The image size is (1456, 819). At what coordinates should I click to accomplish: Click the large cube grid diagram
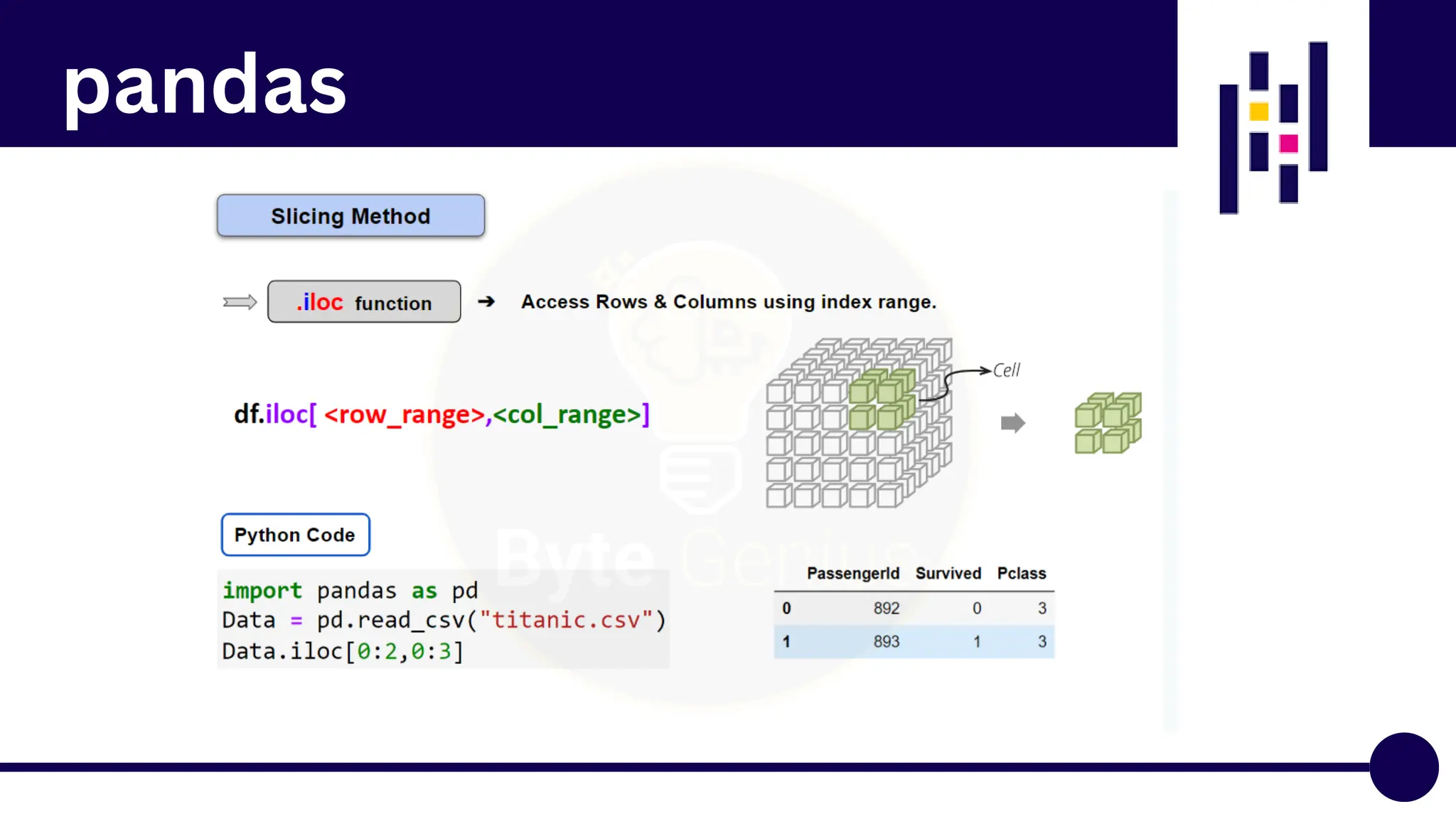pyautogui.click(x=859, y=422)
